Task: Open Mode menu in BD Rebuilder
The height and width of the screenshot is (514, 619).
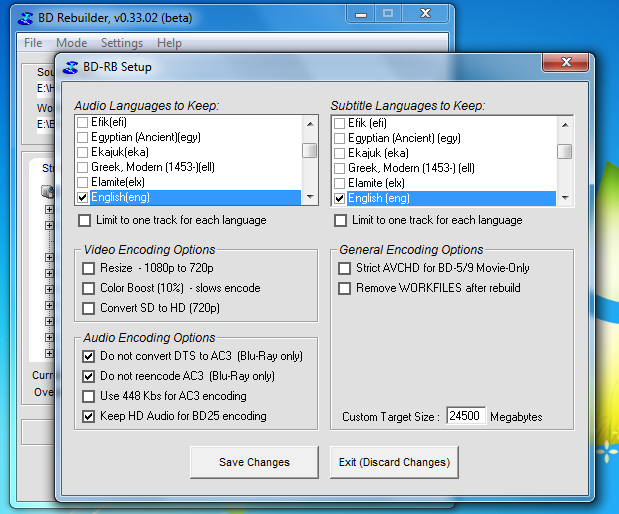Action: pyautogui.click(x=71, y=43)
